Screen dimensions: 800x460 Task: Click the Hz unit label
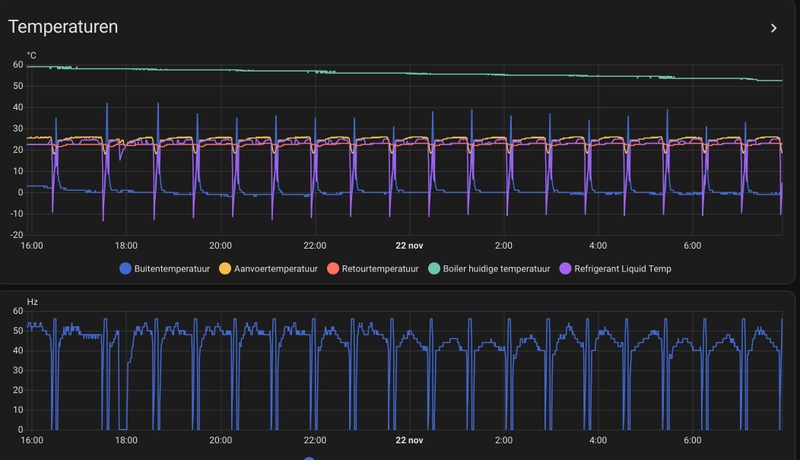click(32, 302)
